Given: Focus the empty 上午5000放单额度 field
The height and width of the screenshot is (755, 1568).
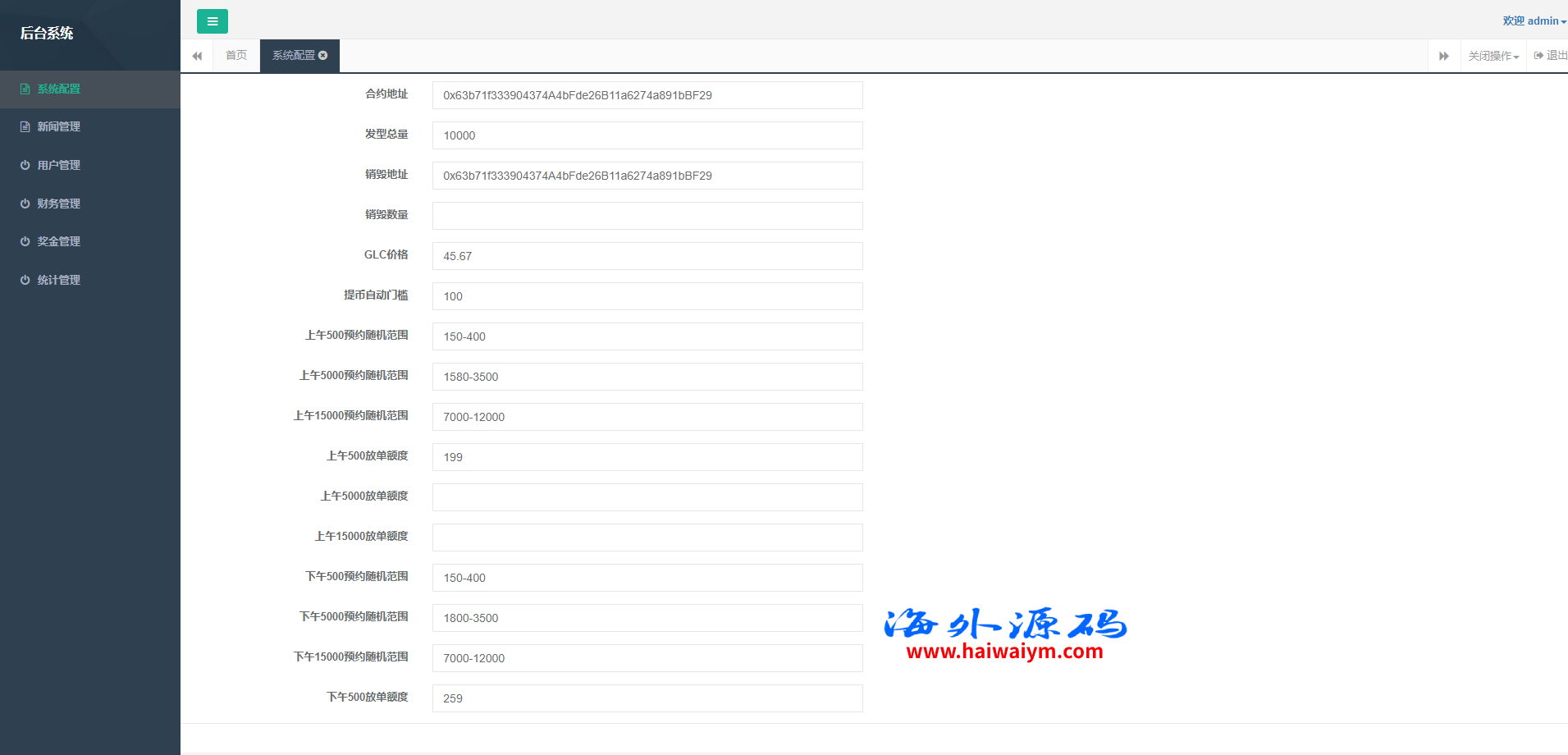Looking at the screenshot, I should [647, 497].
